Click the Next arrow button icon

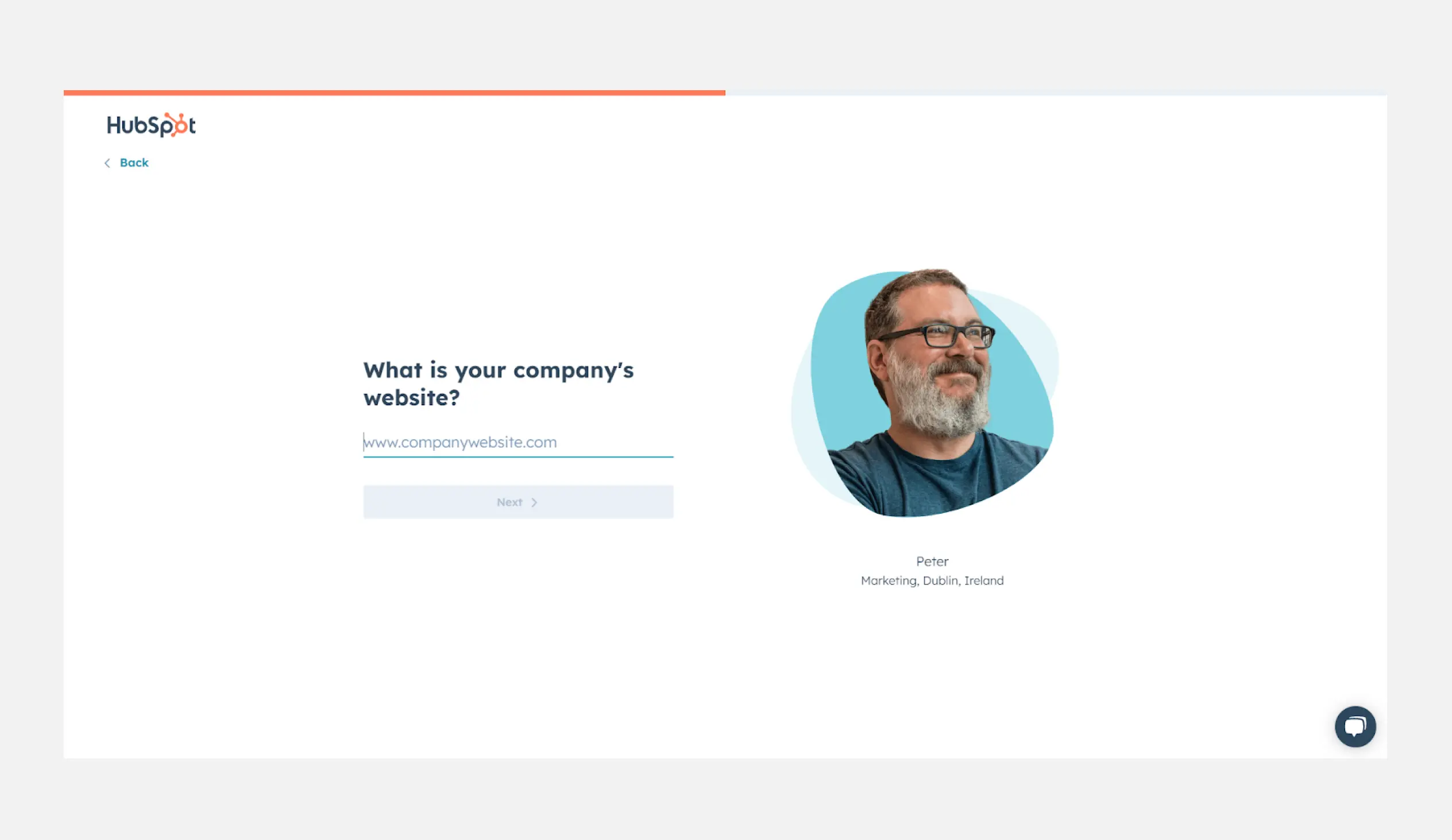[534, 502]
